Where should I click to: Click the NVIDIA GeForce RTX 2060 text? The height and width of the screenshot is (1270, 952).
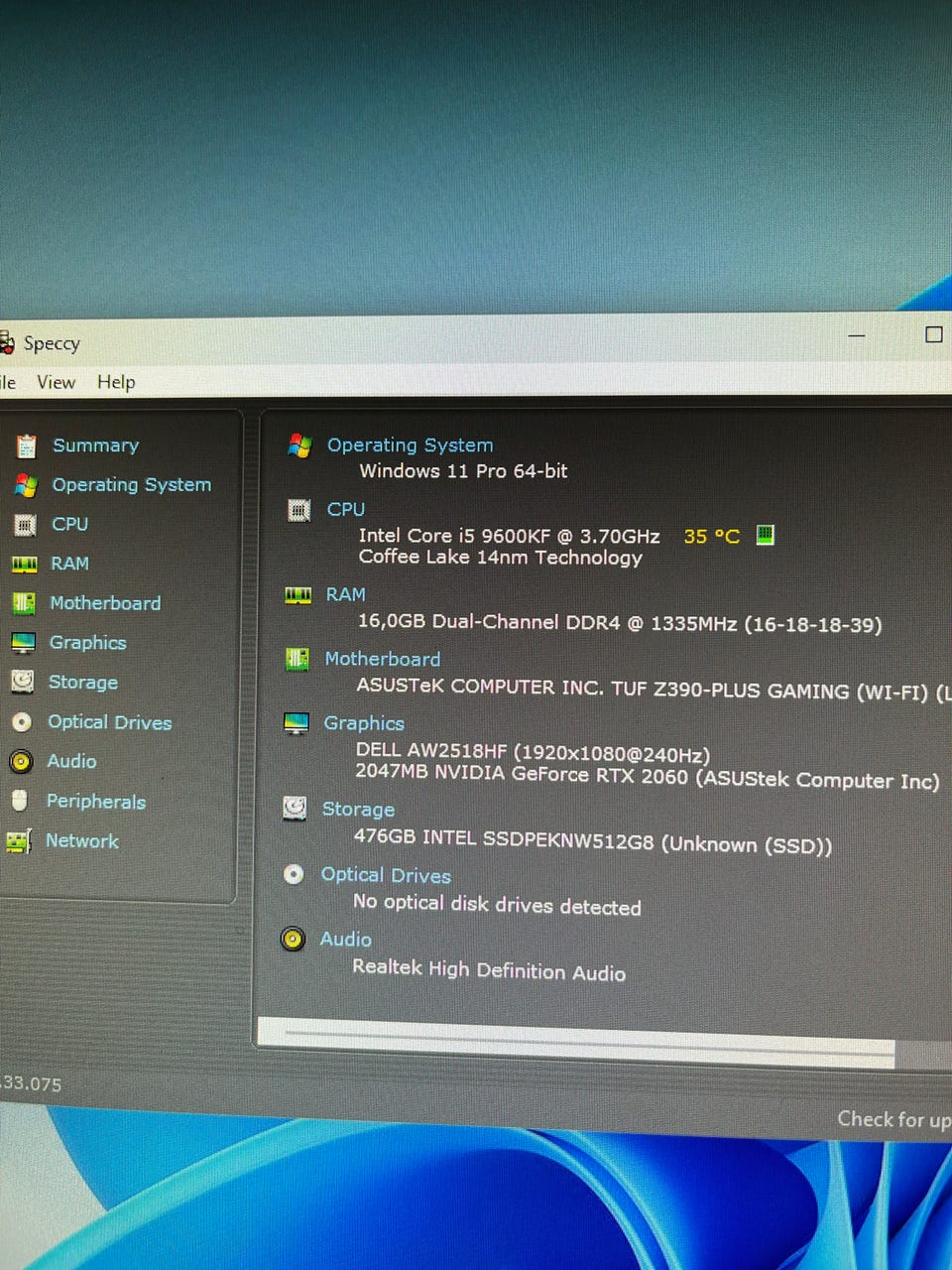coord(648,776)
